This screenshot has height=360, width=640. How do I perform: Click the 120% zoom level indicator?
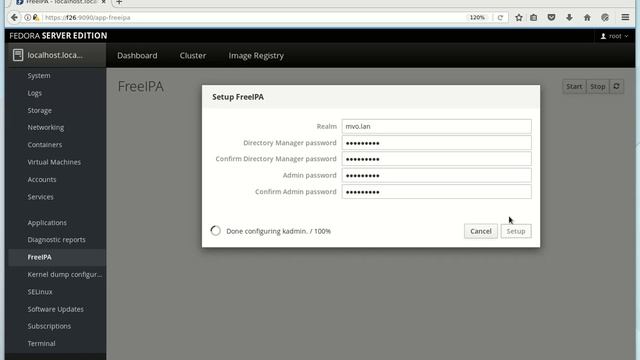[x=477, y=18]
